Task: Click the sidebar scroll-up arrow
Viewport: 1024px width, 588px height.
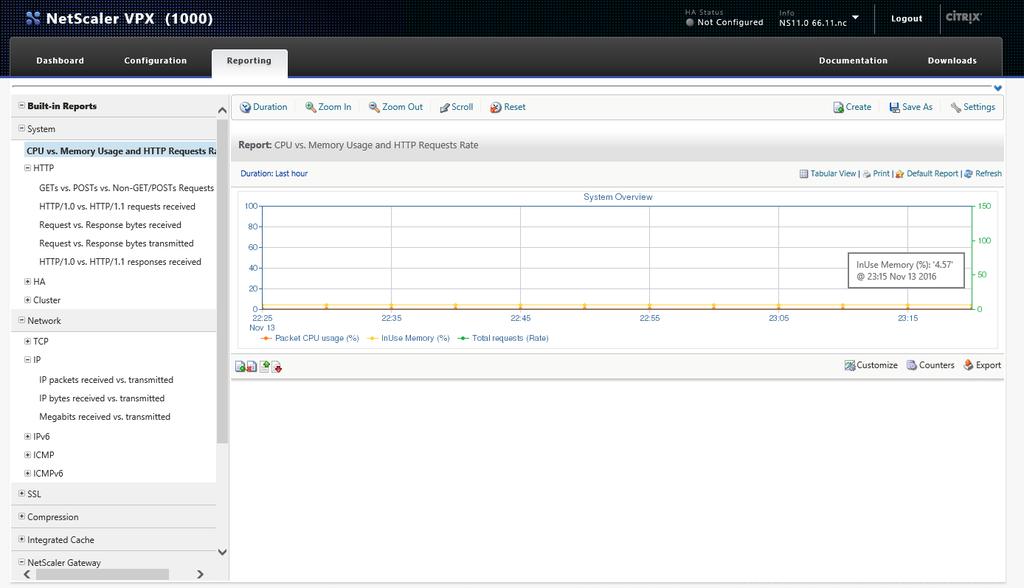Action: [x=222, y=110]
